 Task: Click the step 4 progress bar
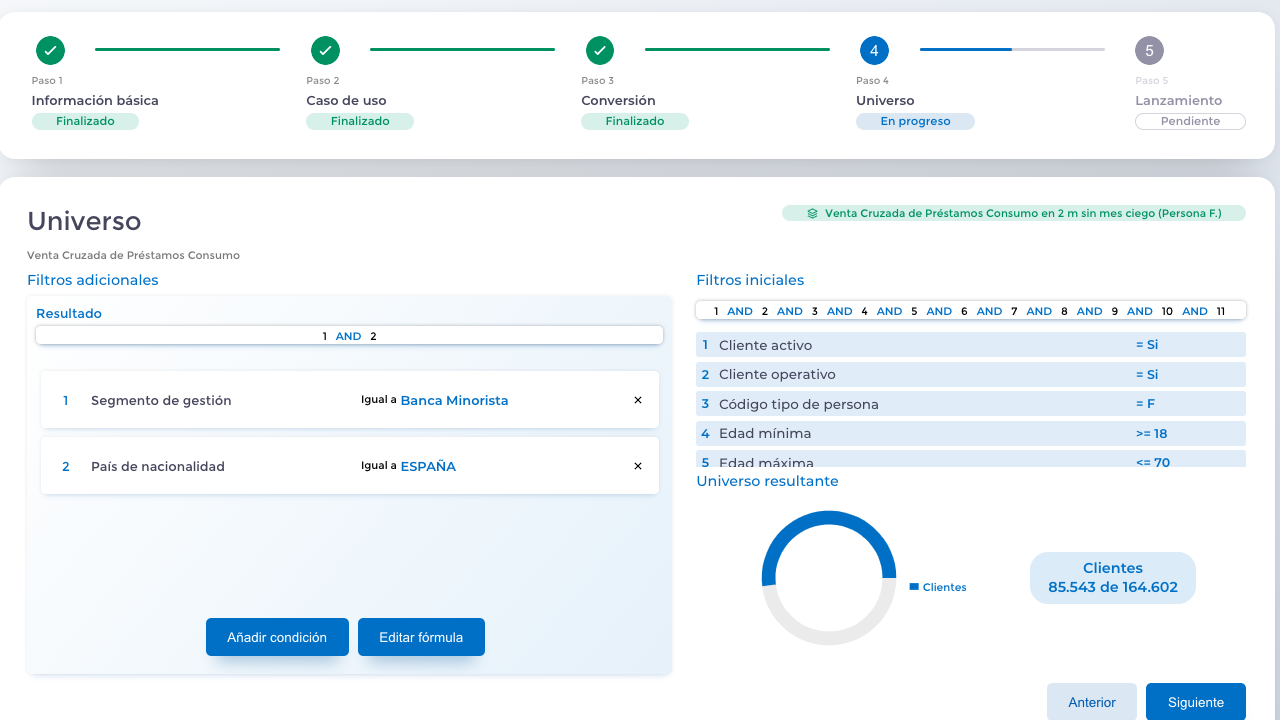[1012, 49]
